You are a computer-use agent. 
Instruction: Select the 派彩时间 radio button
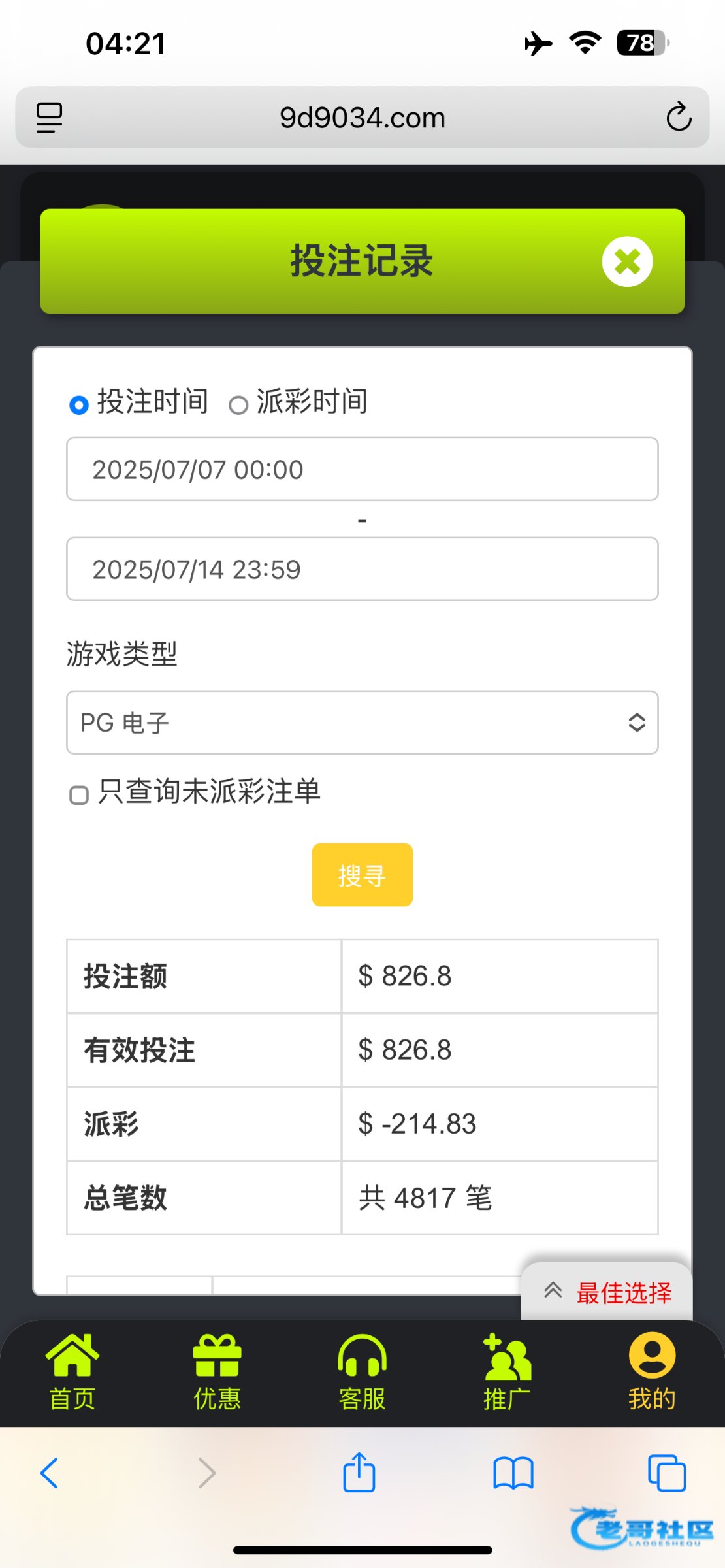pyautogui.click(x=238, y=405)
